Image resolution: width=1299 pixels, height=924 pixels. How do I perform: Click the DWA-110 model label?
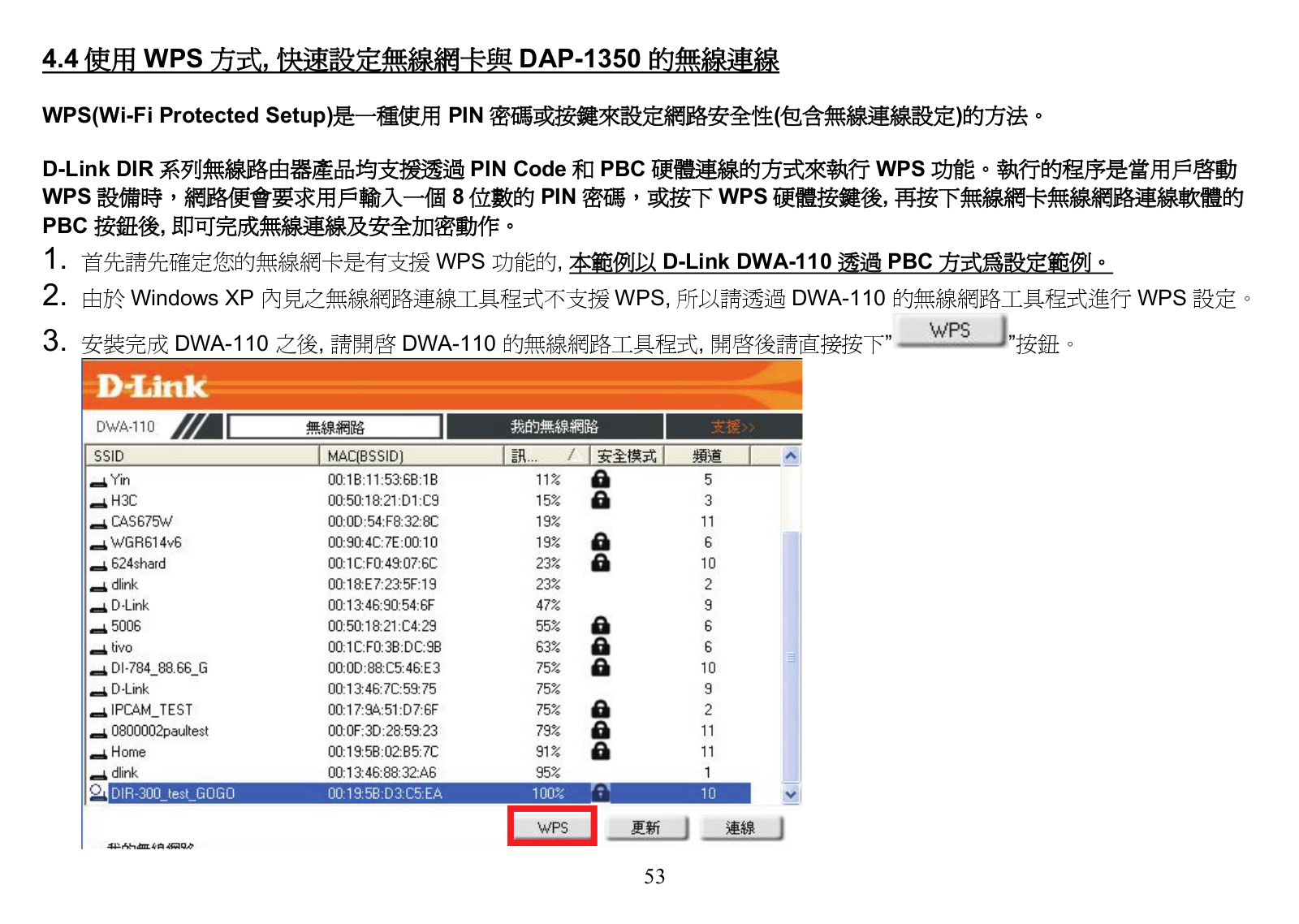(x=126, y=426)
